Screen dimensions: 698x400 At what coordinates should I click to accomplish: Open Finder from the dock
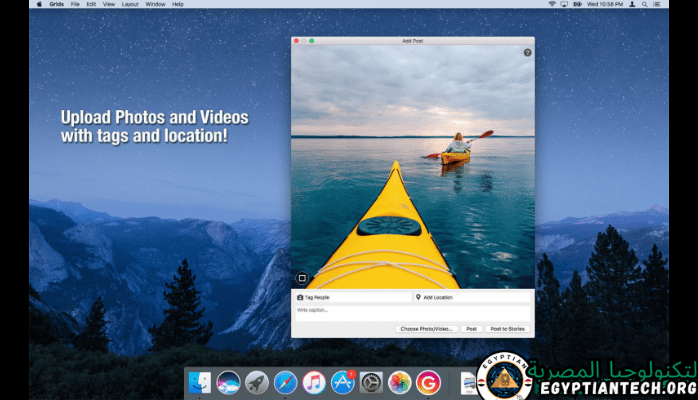point(199,382)
